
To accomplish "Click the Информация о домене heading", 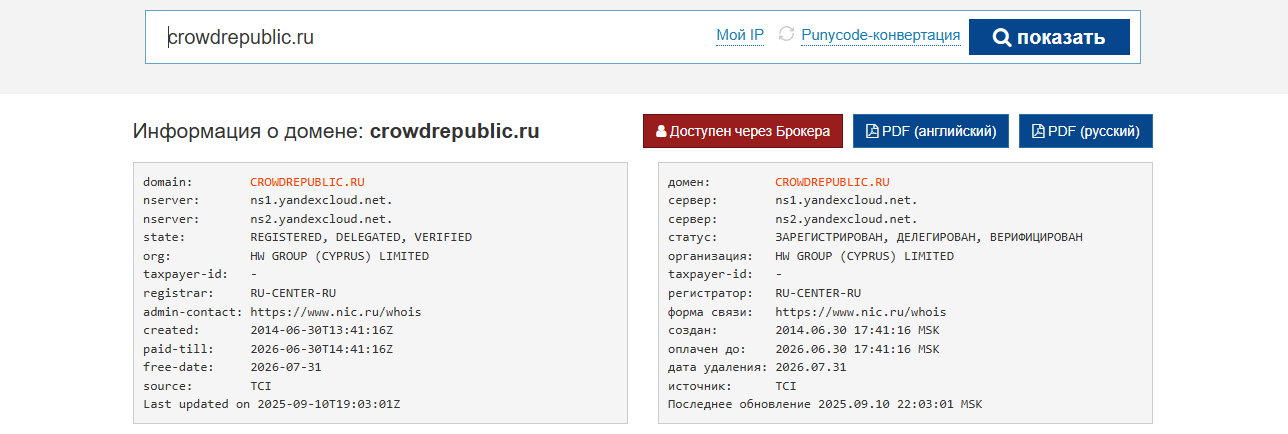I will point(336,131).
